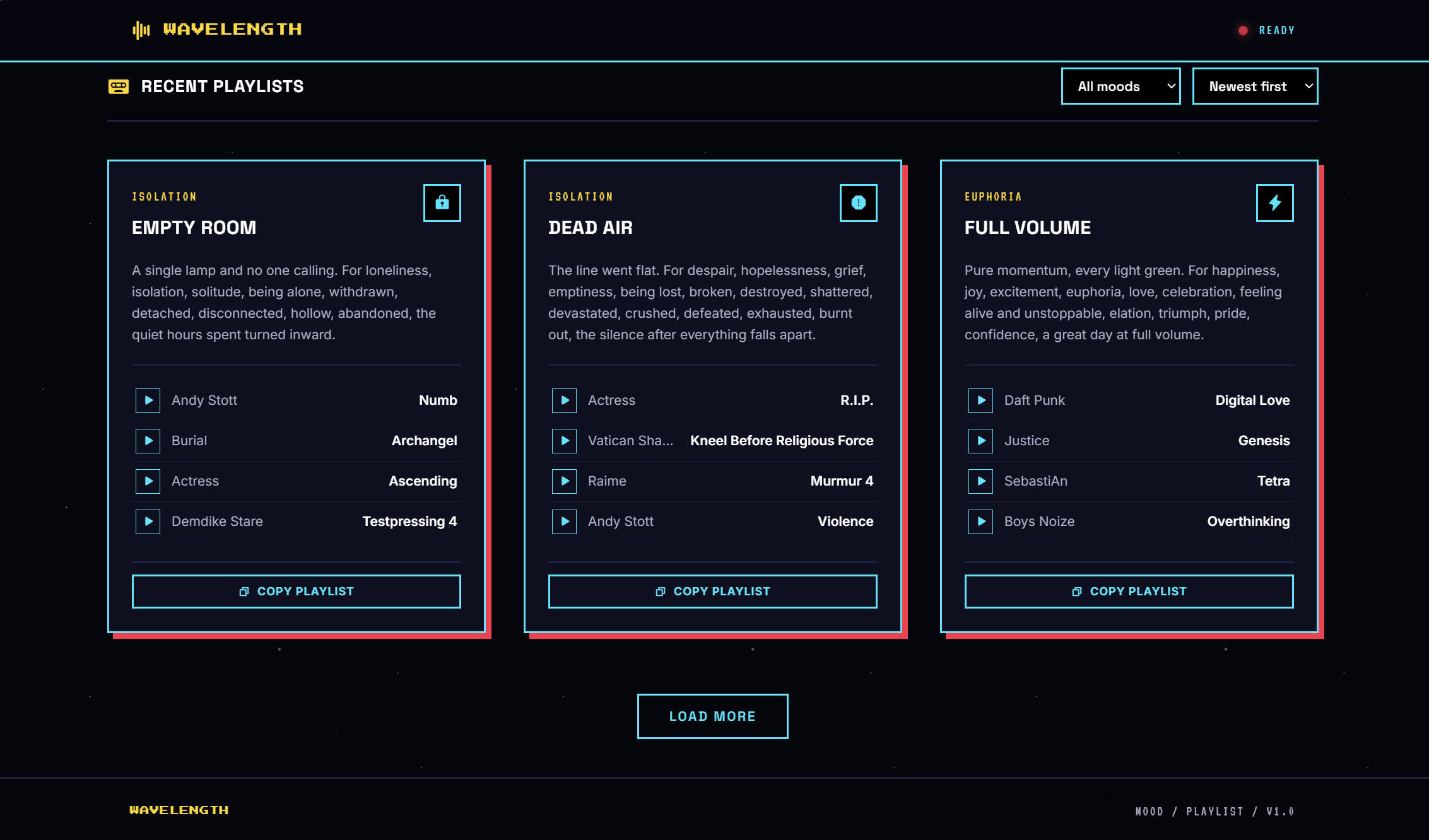Click the cassette icon beside Recent Playlists

[119, 86]
